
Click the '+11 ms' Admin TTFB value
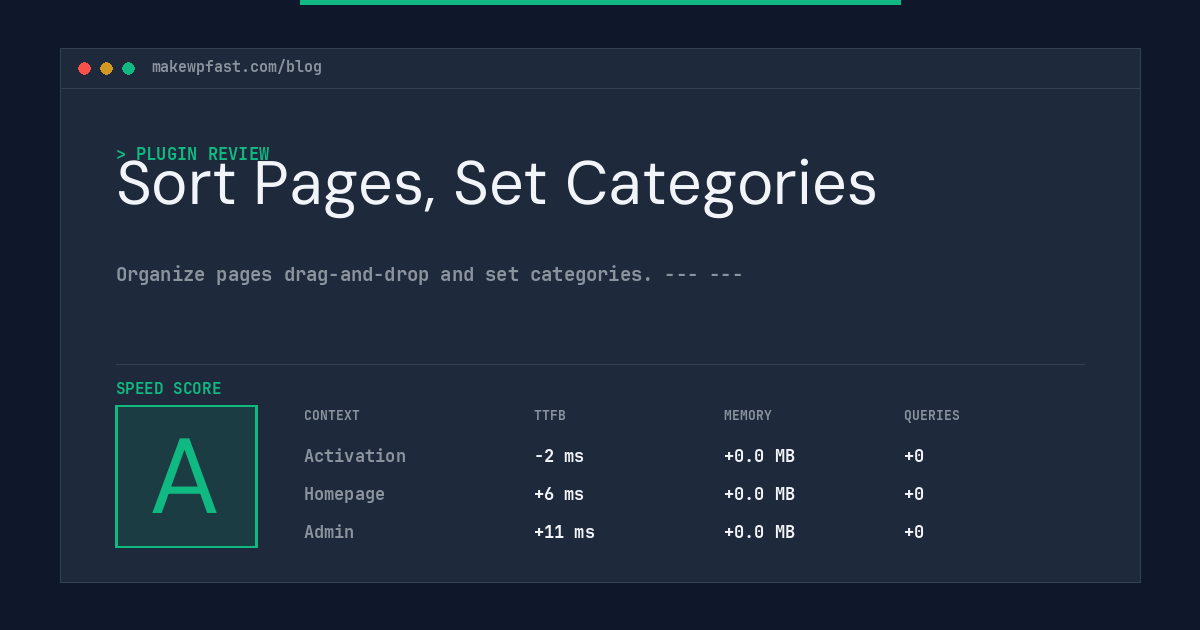coord(564,532)
